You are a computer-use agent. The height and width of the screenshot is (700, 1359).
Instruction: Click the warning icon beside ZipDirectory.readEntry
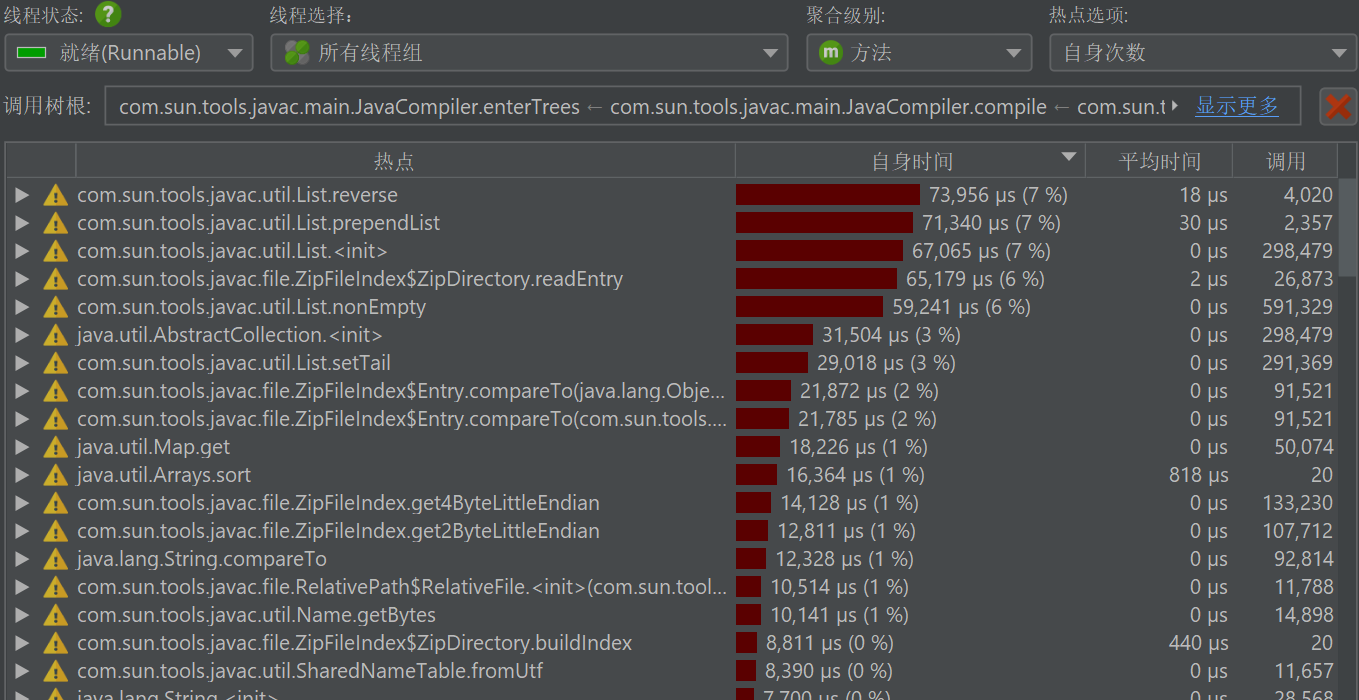click(x=56, y=279)
